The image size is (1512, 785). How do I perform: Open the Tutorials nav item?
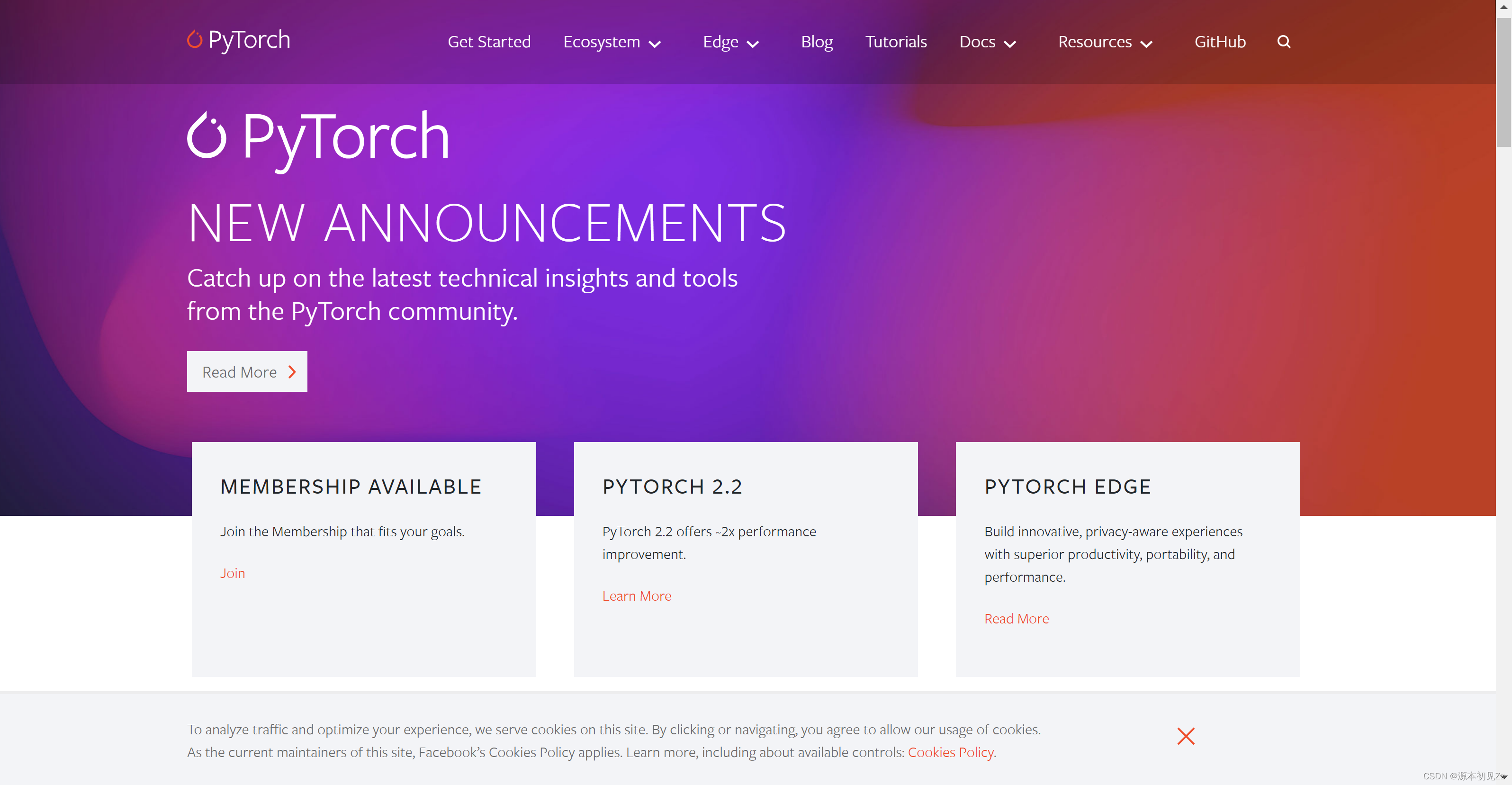coord(895,42)
